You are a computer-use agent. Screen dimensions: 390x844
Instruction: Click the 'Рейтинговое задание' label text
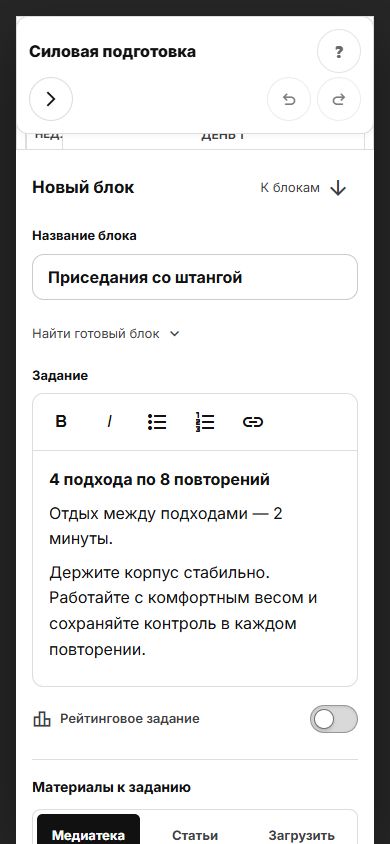click(130, 719)
